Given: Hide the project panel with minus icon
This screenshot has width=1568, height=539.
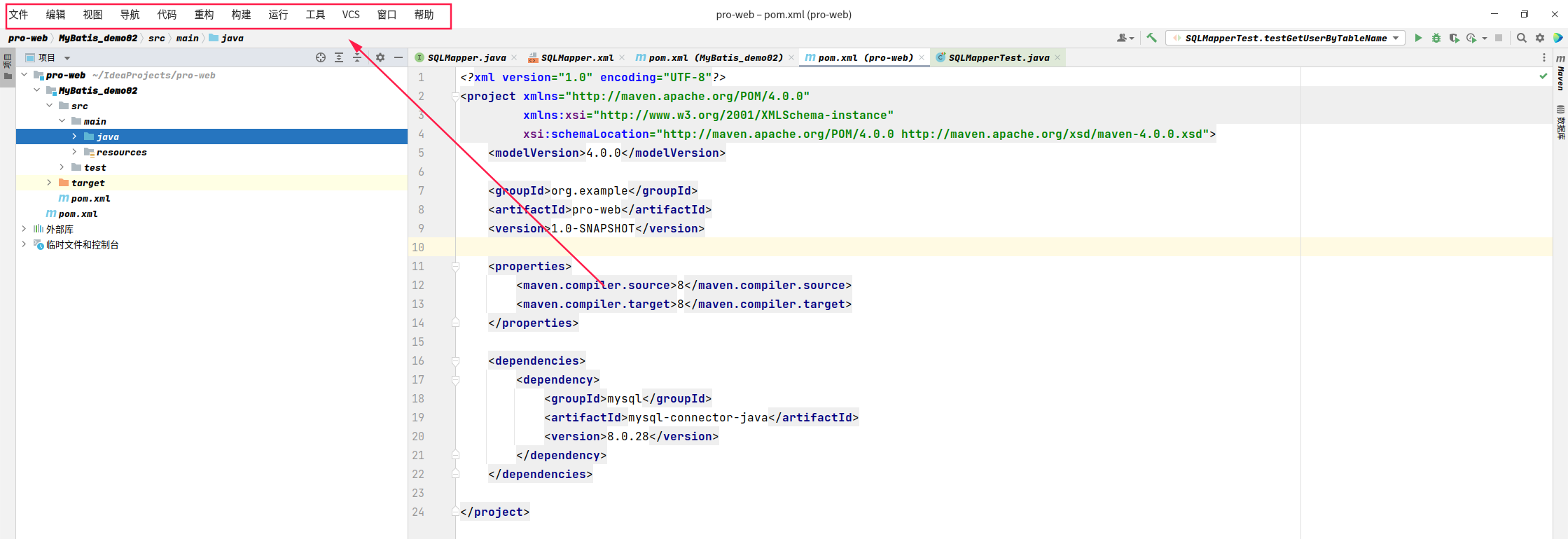Looking at the screenshot, I should point(398,57).
